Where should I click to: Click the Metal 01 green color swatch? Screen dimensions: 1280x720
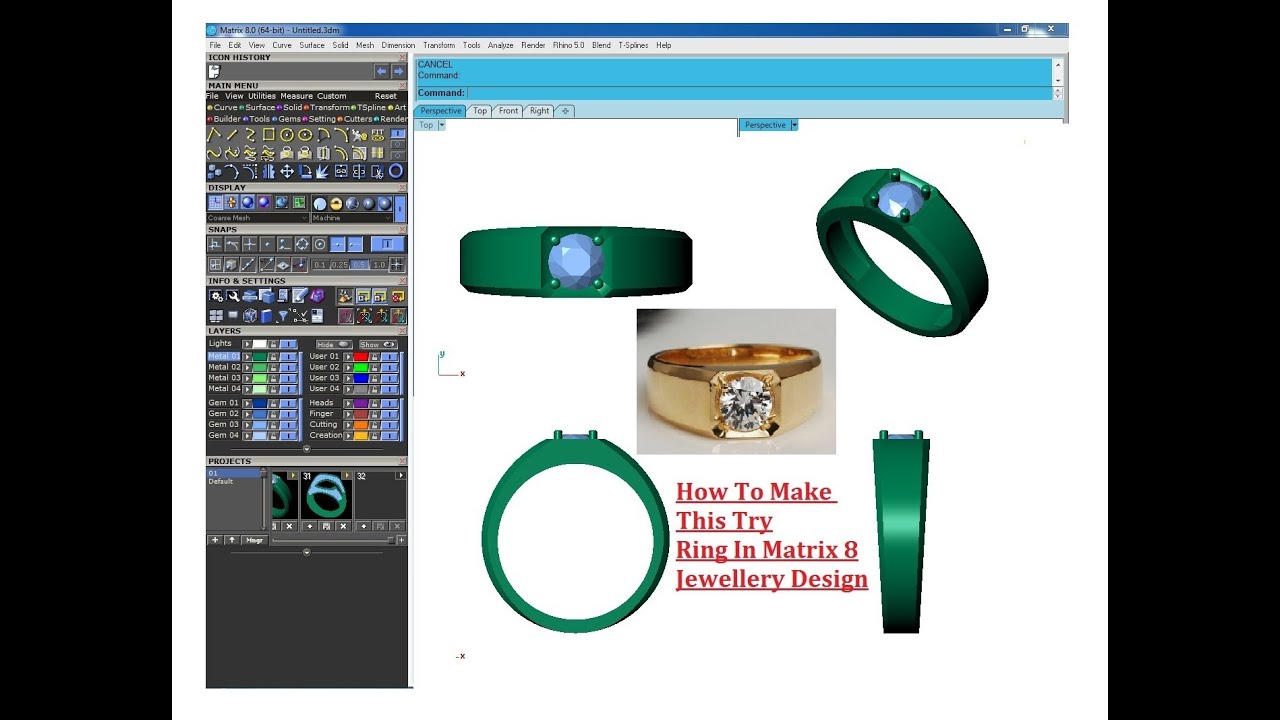tap(260, 357)
